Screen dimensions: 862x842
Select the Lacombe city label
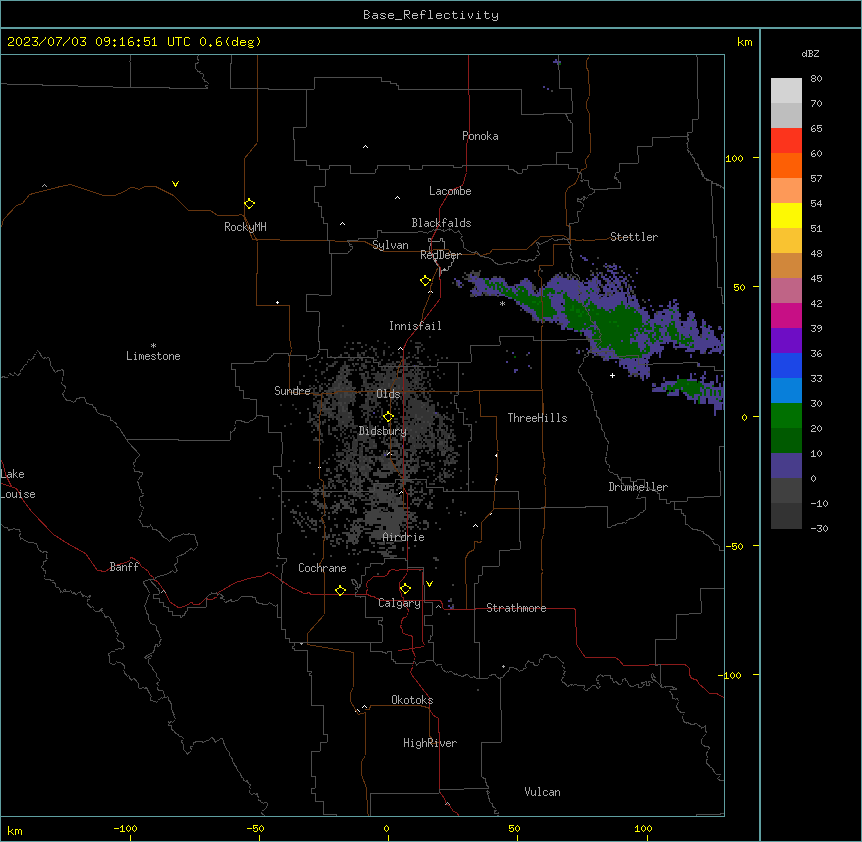[450, 191]
